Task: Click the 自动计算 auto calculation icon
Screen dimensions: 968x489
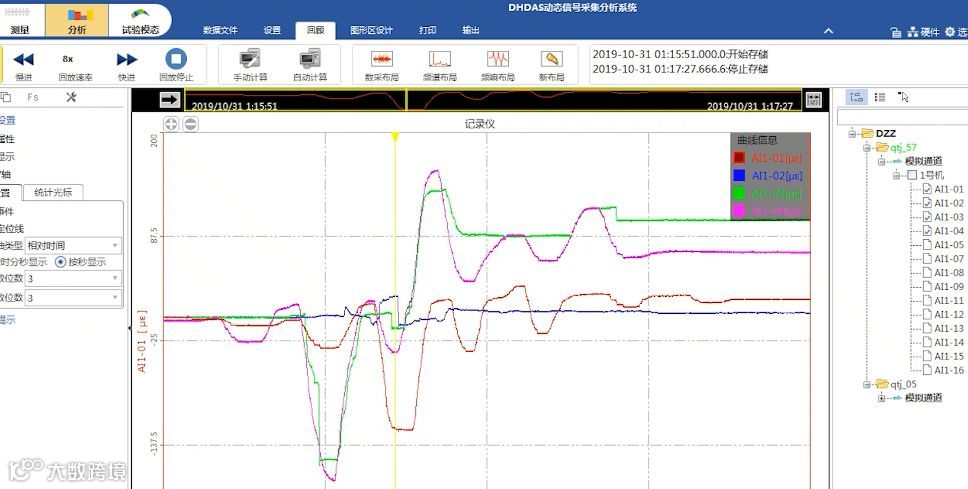Action: [x=310, y=59]
